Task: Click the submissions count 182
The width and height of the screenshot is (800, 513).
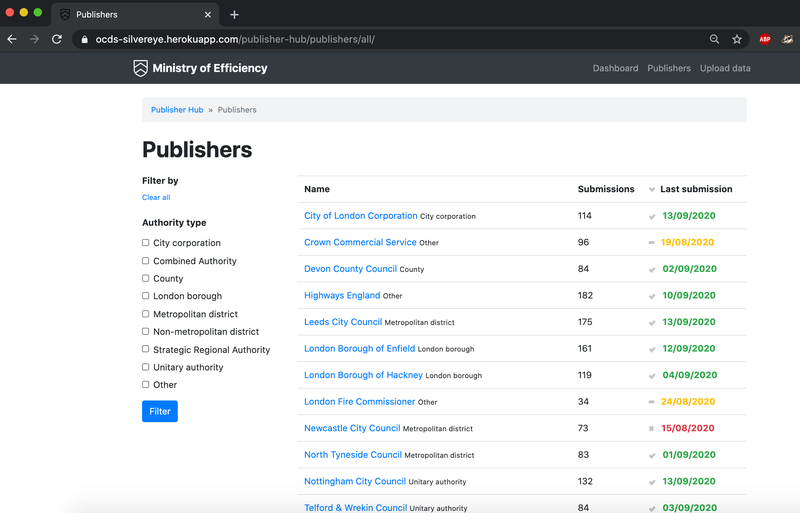Action: point(585,296)
